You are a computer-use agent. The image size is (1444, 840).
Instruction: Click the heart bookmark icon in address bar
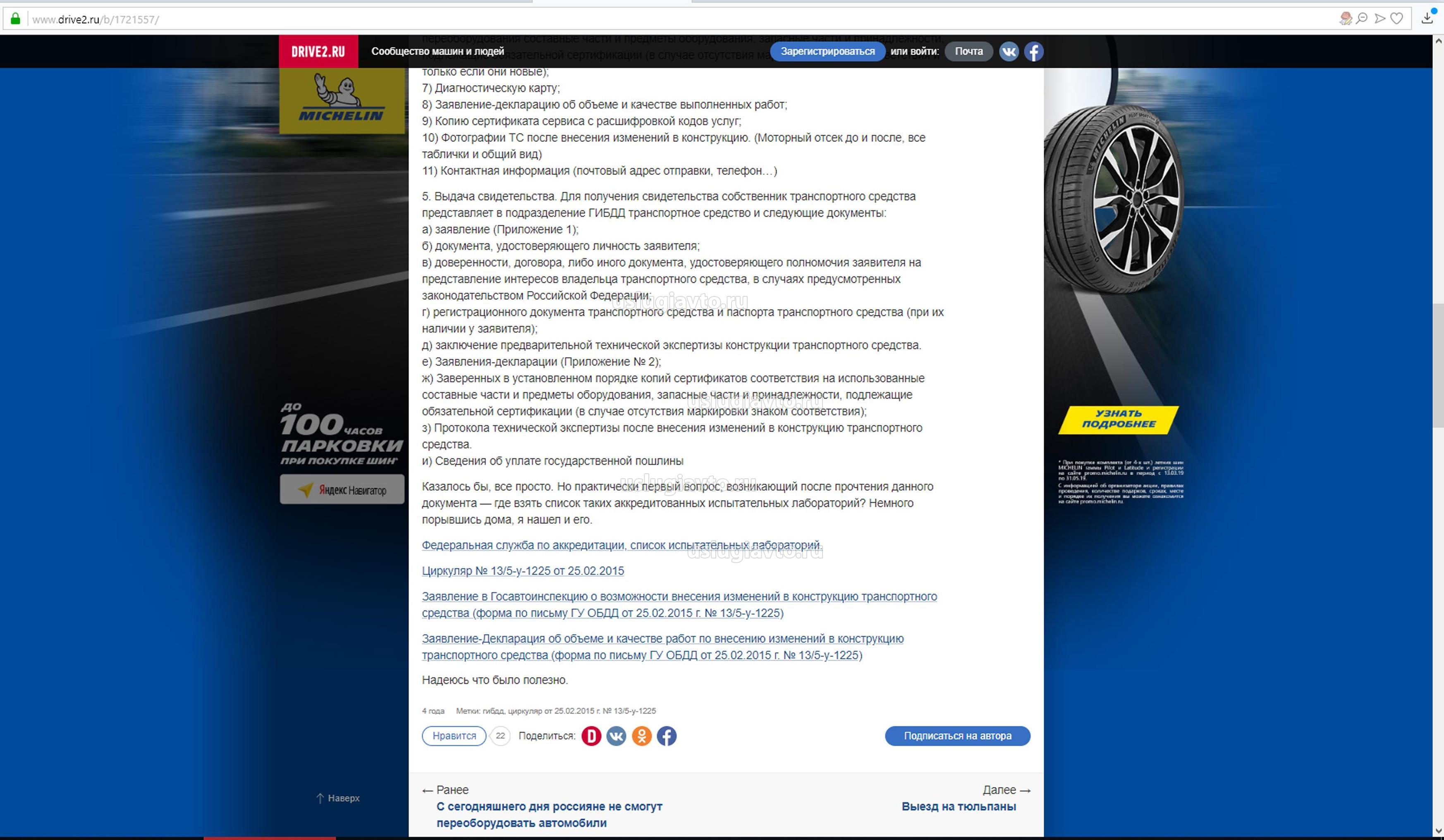[x=1397, y=18]
